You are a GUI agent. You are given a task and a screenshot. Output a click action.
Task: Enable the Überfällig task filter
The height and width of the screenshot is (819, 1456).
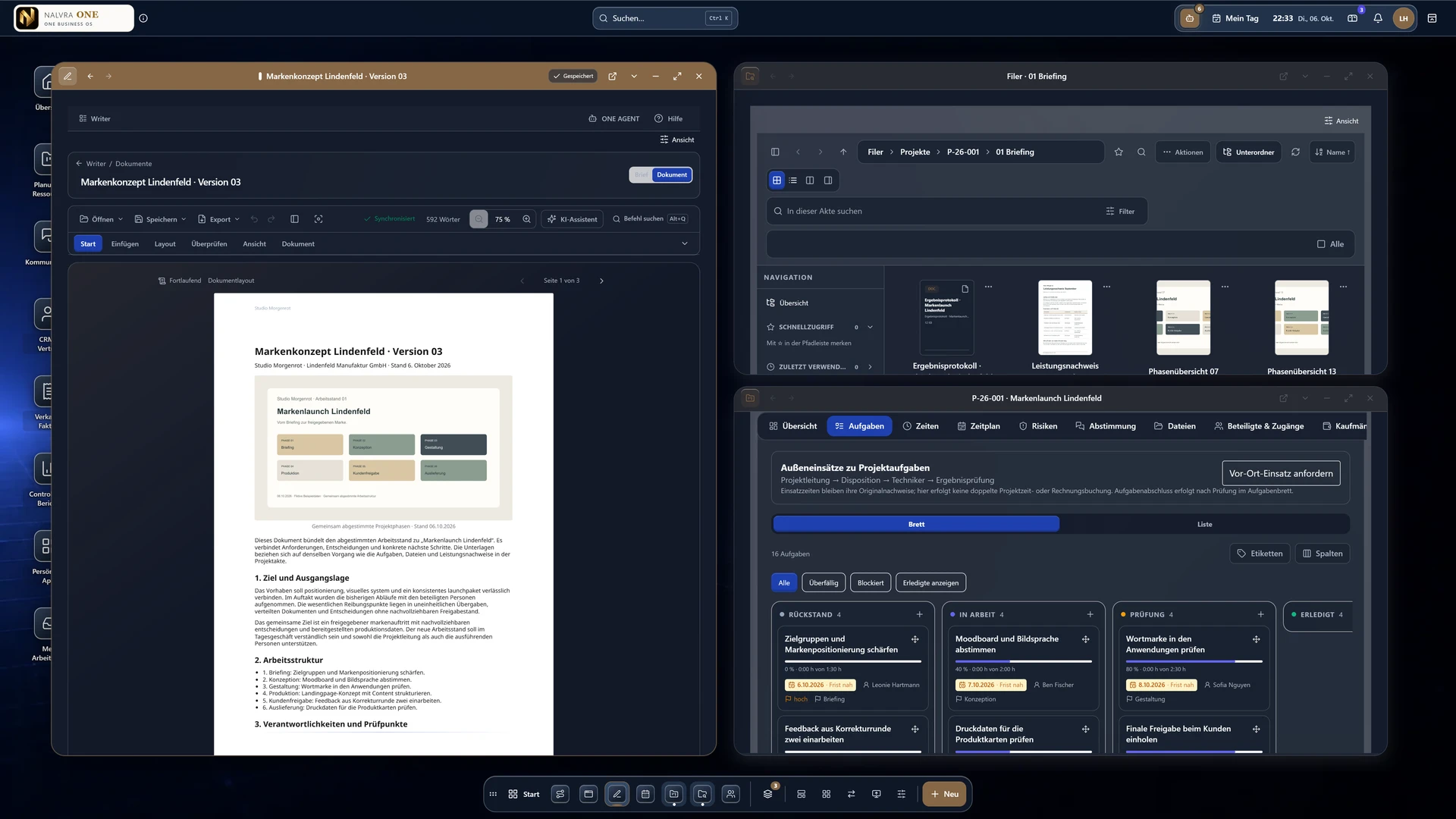pos(824,583)
